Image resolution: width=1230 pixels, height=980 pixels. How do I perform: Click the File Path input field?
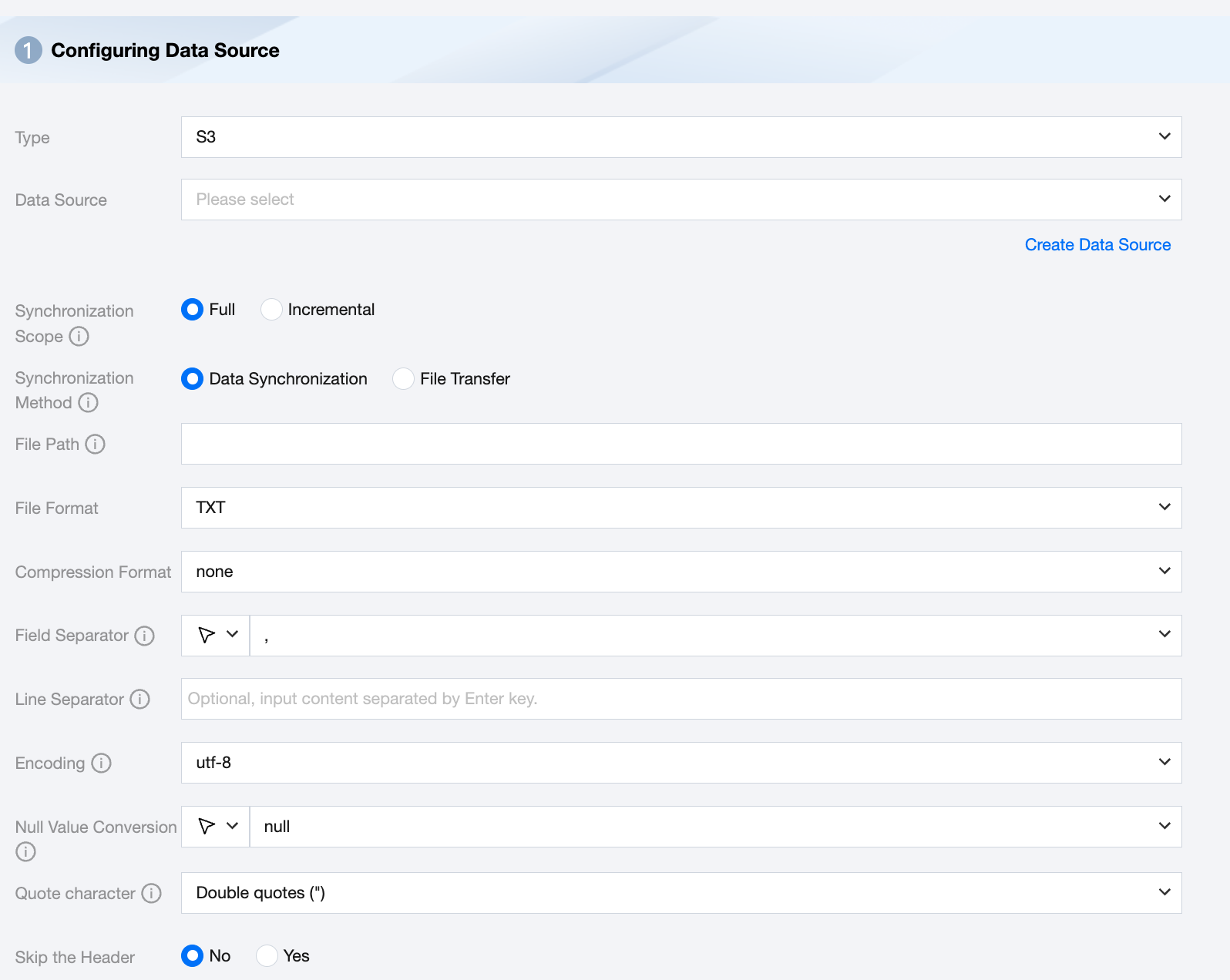681,444
